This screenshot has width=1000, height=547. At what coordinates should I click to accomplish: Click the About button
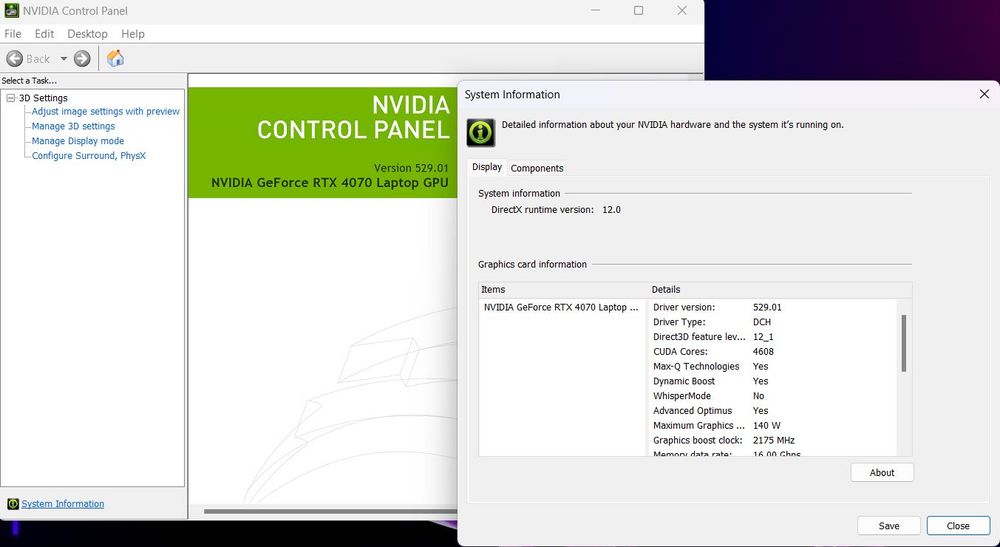tap(882, 472)
